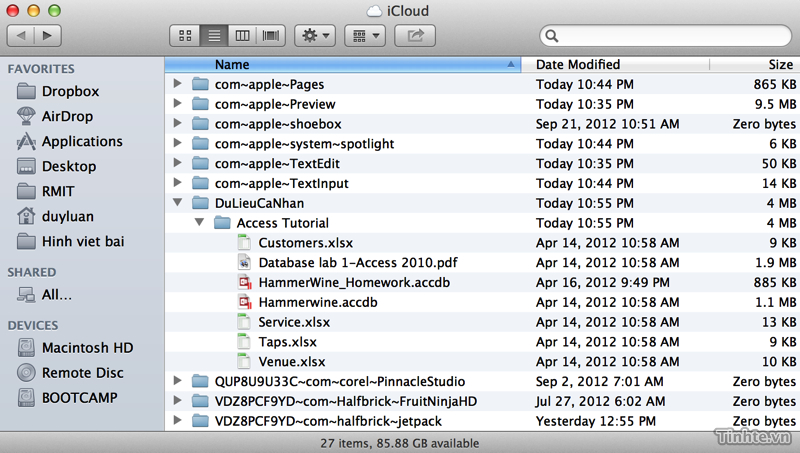Click the Access Tutorial folder icon
The width and height of the screenshot is (800, 453).
pos(222,223)
